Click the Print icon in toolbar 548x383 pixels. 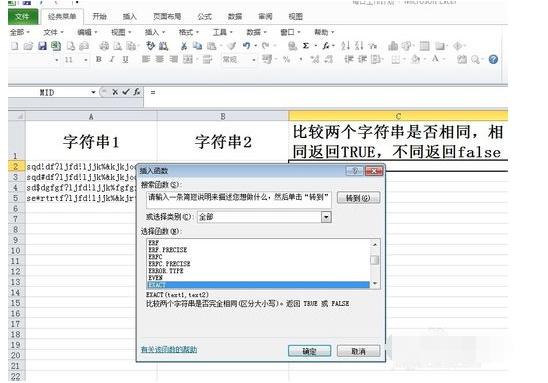pyautogui.click(x=104, y=46)
